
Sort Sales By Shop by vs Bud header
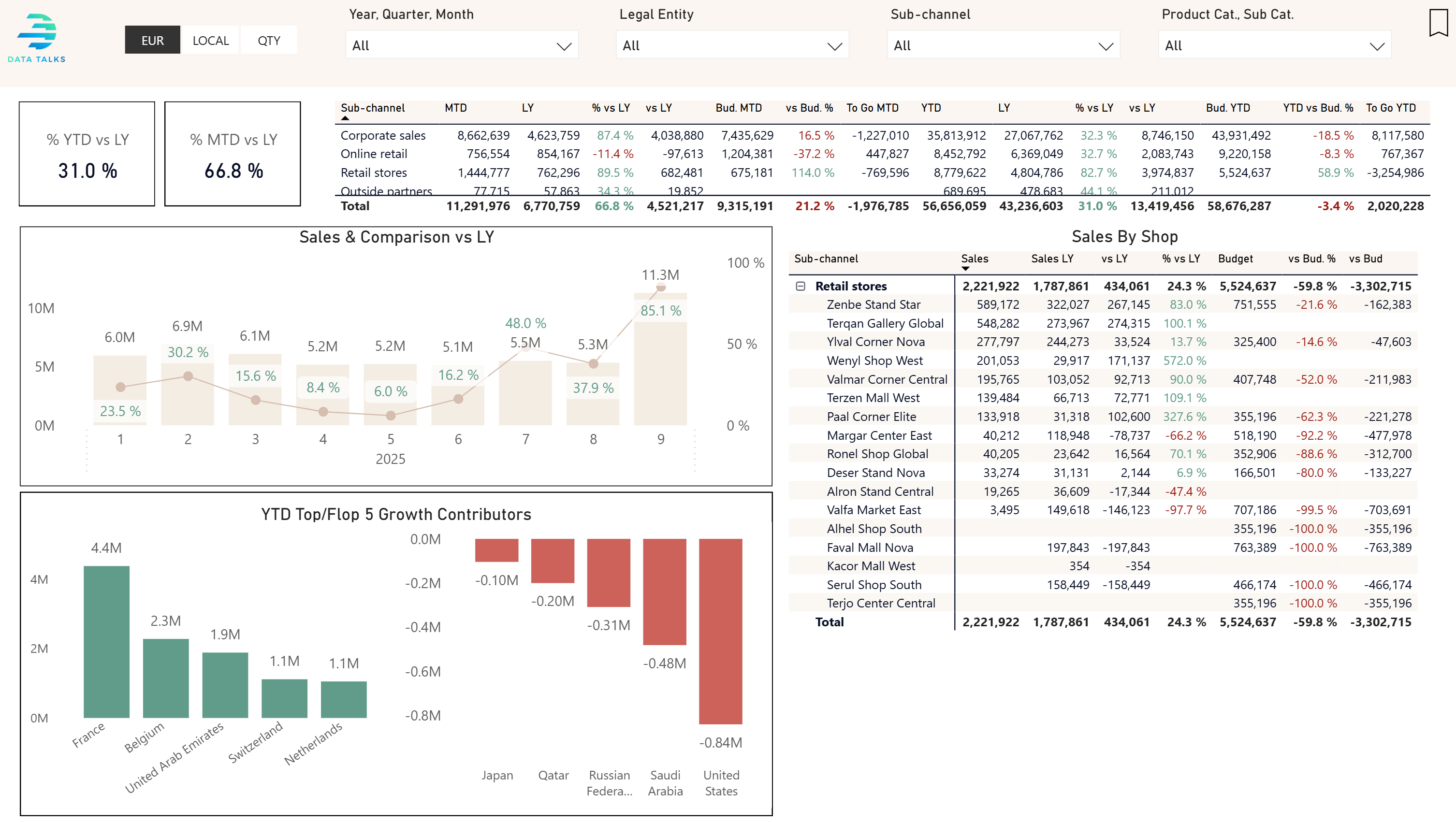coord(1365,259)
